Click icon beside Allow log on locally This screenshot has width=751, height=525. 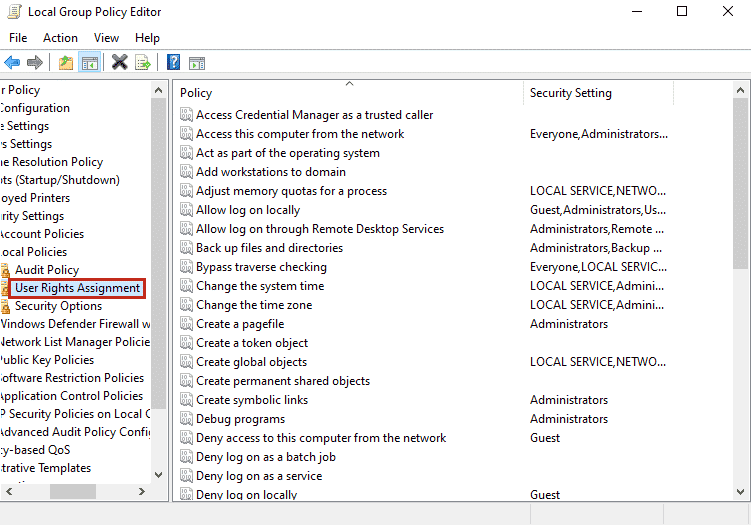click(186, 210)
